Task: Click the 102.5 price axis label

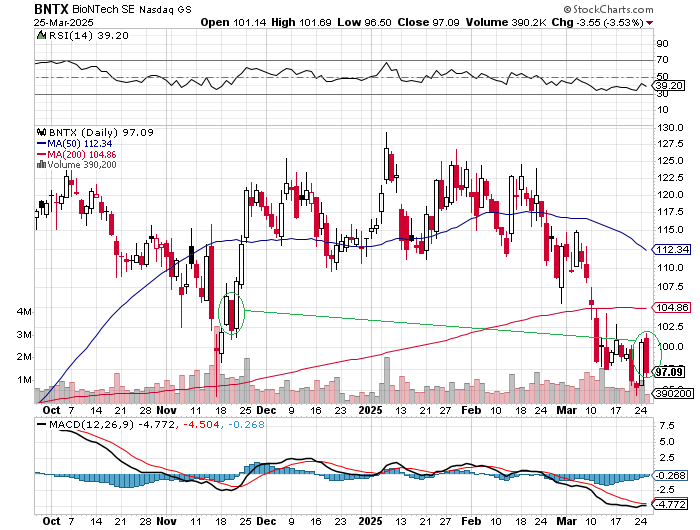Action: coord(670,326)
